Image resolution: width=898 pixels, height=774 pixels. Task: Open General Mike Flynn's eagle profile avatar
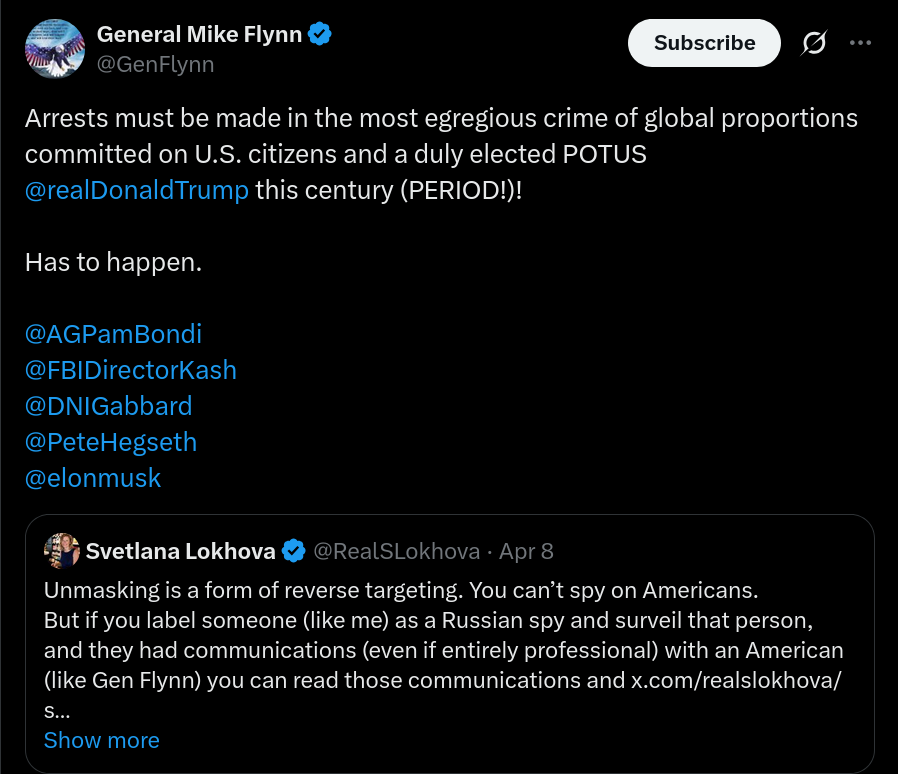[x=55, y=49]
